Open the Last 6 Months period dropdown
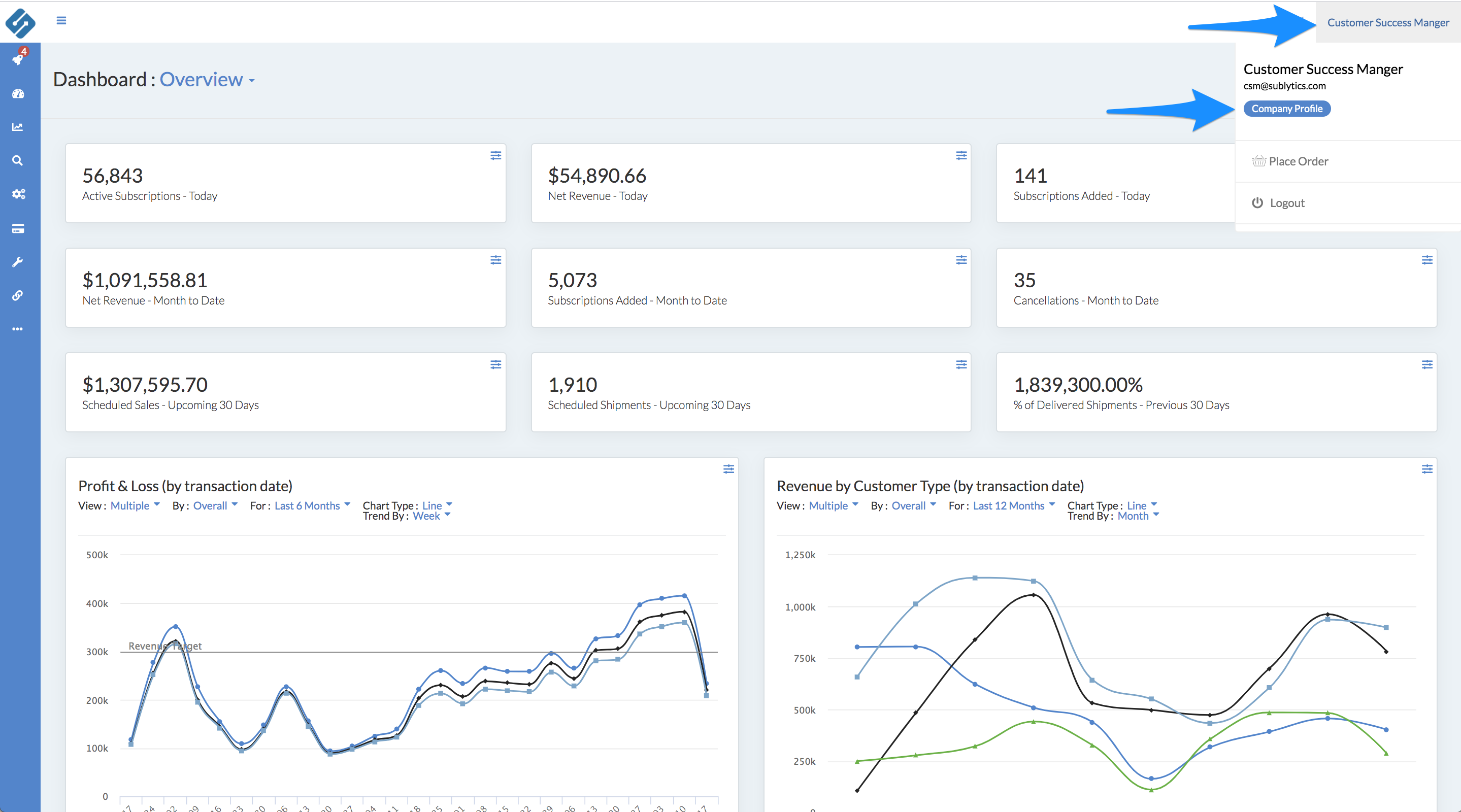This screenshot has width=1461, height=812. 312,506
